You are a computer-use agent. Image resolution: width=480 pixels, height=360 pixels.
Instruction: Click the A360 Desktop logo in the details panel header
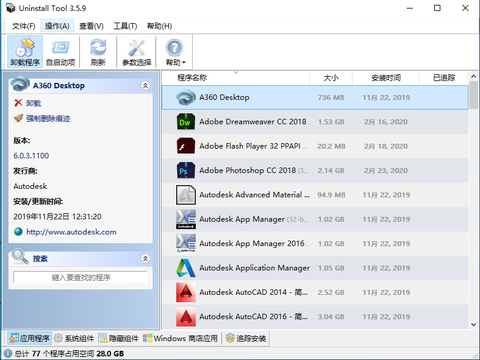click(x=20, y=84)
